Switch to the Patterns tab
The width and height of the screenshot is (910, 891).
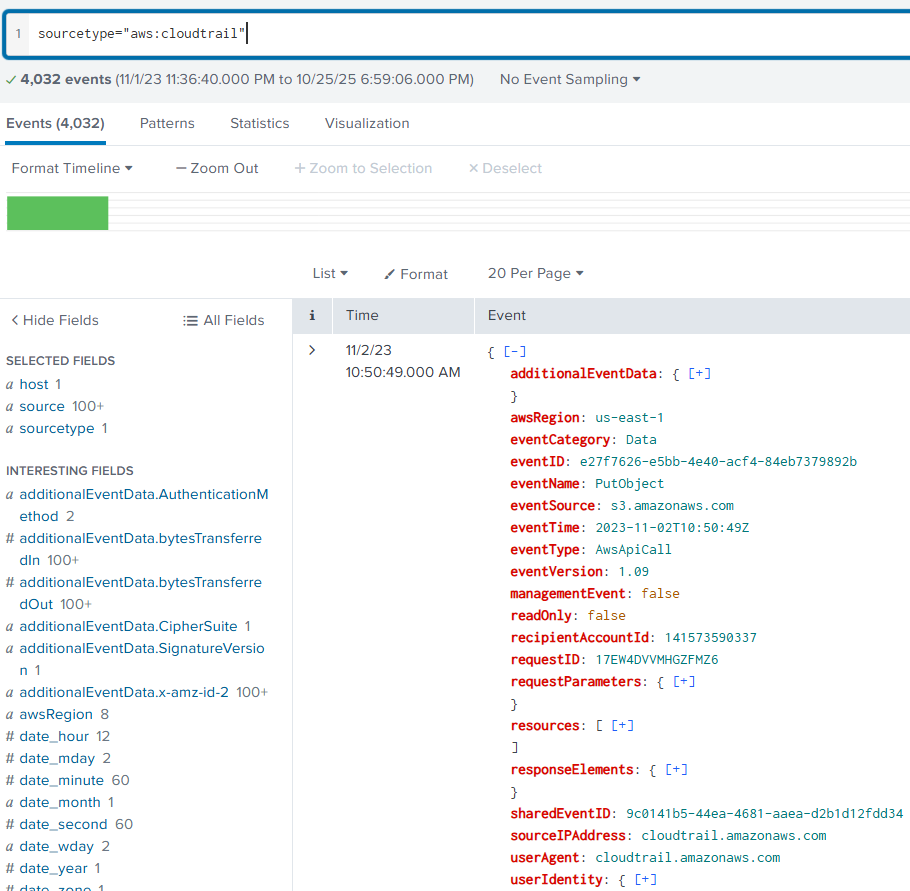167,123
